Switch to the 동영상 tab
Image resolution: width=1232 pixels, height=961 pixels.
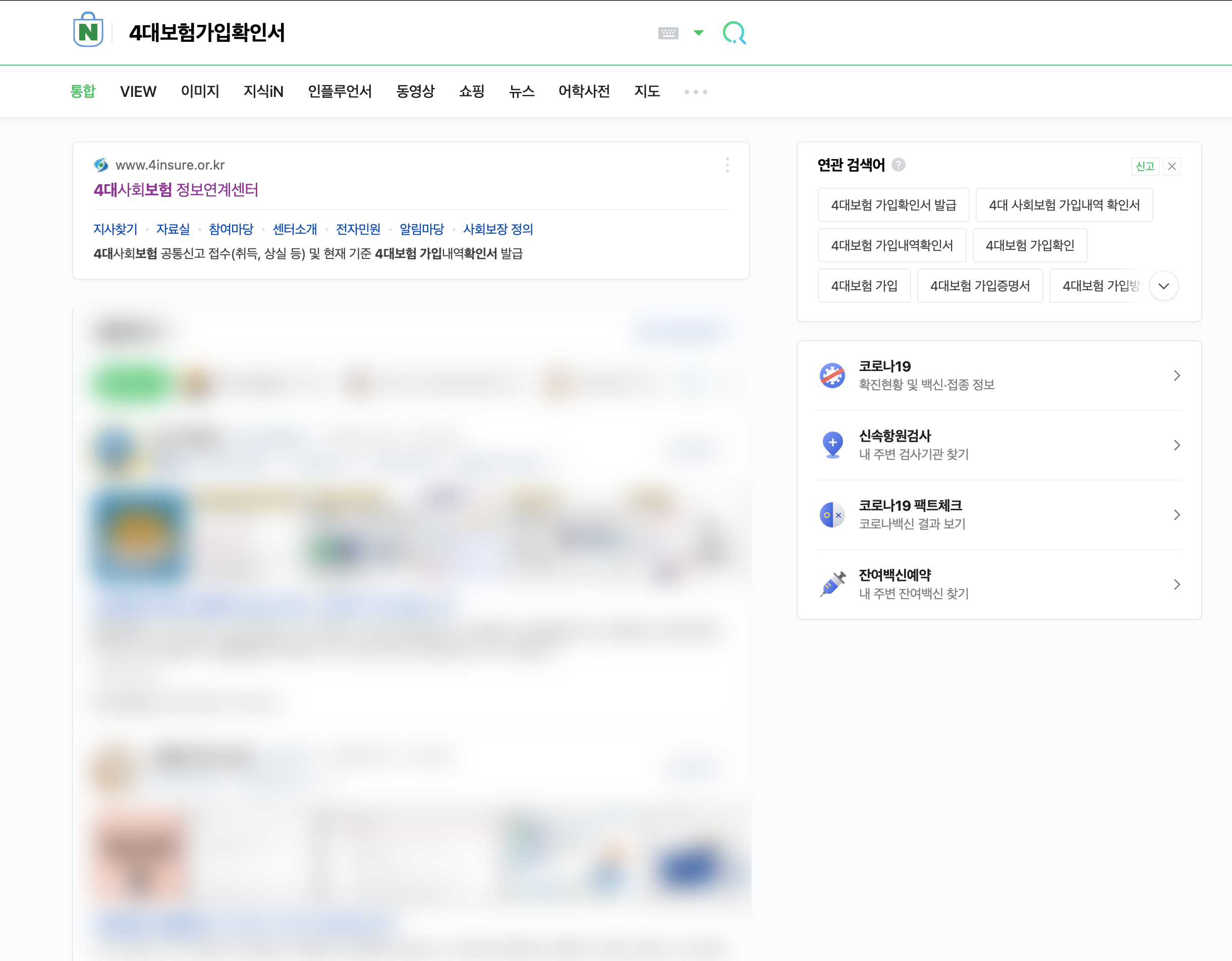click(415, 91)
